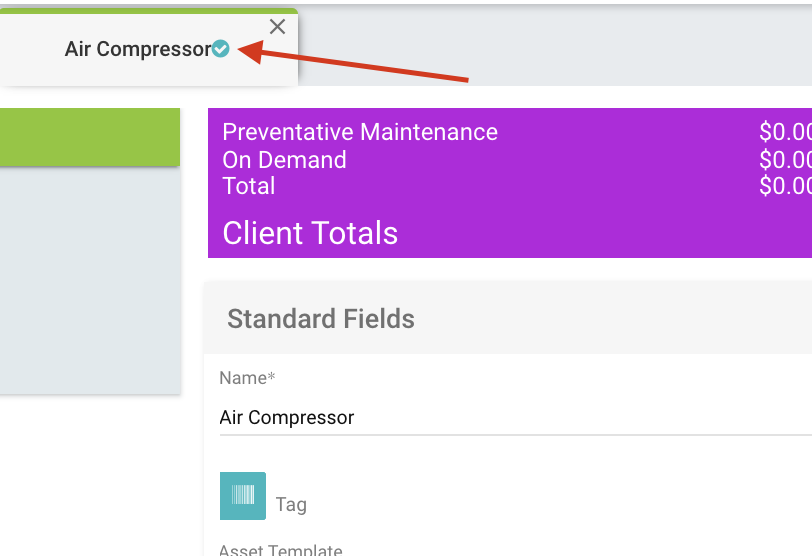Click the On Demand $0.00 amount
The image size is (812, 556).
click(784, 160)
